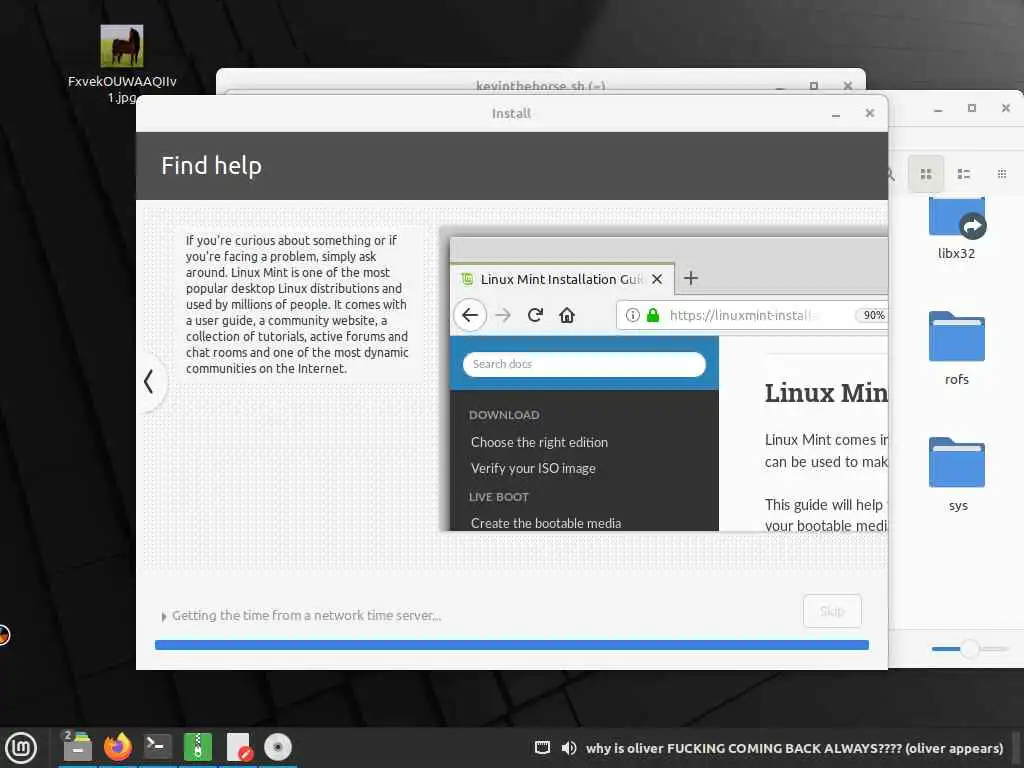This screenshot has width=1024, height=768.
Task: Close the Install window
Action: [869, 113]
